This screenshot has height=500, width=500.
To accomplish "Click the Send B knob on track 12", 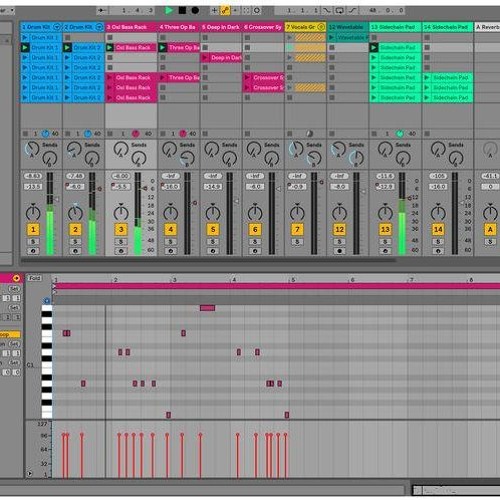I will [x=356, y=159].
